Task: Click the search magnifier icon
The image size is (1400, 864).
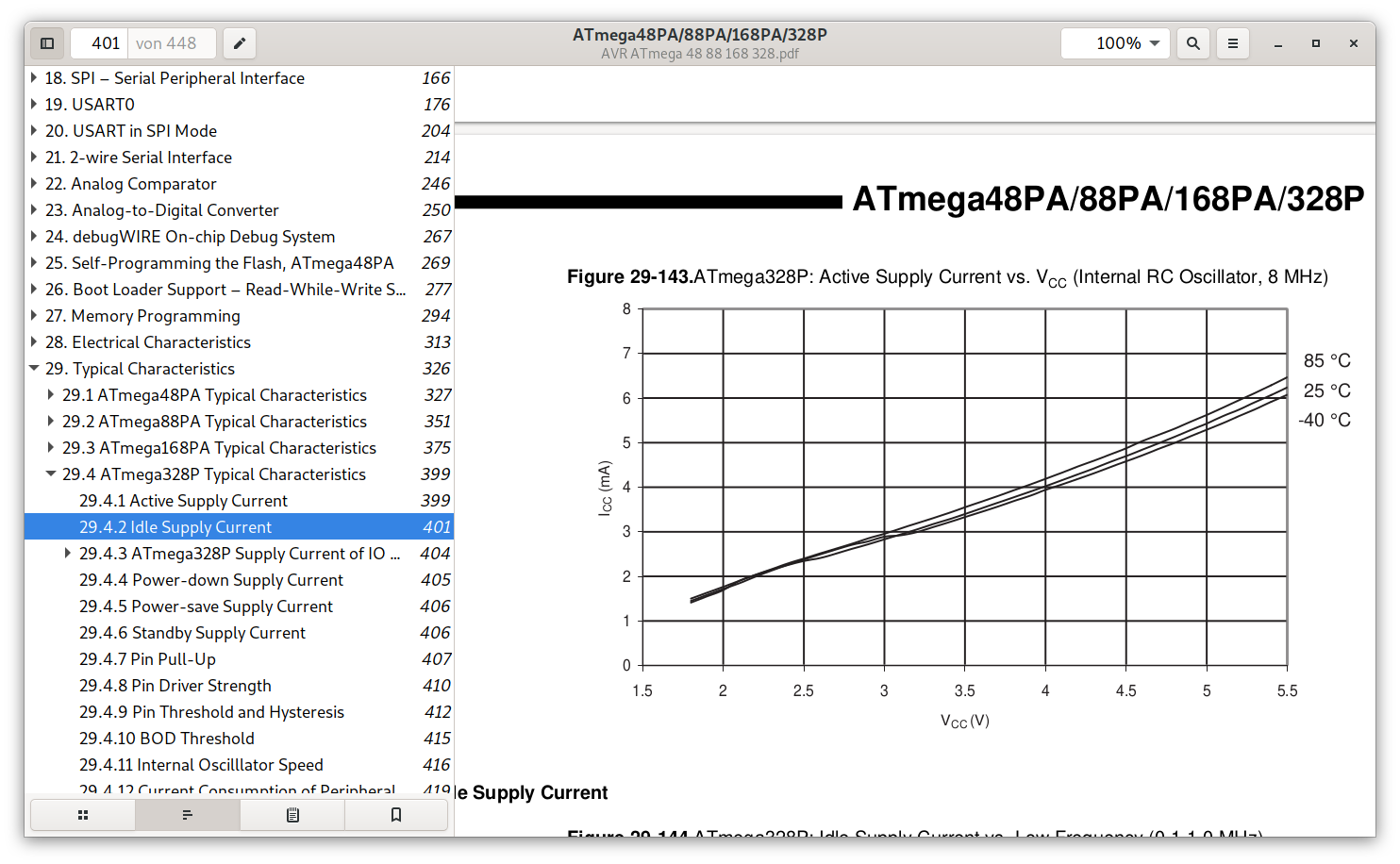Action: 1193,43
